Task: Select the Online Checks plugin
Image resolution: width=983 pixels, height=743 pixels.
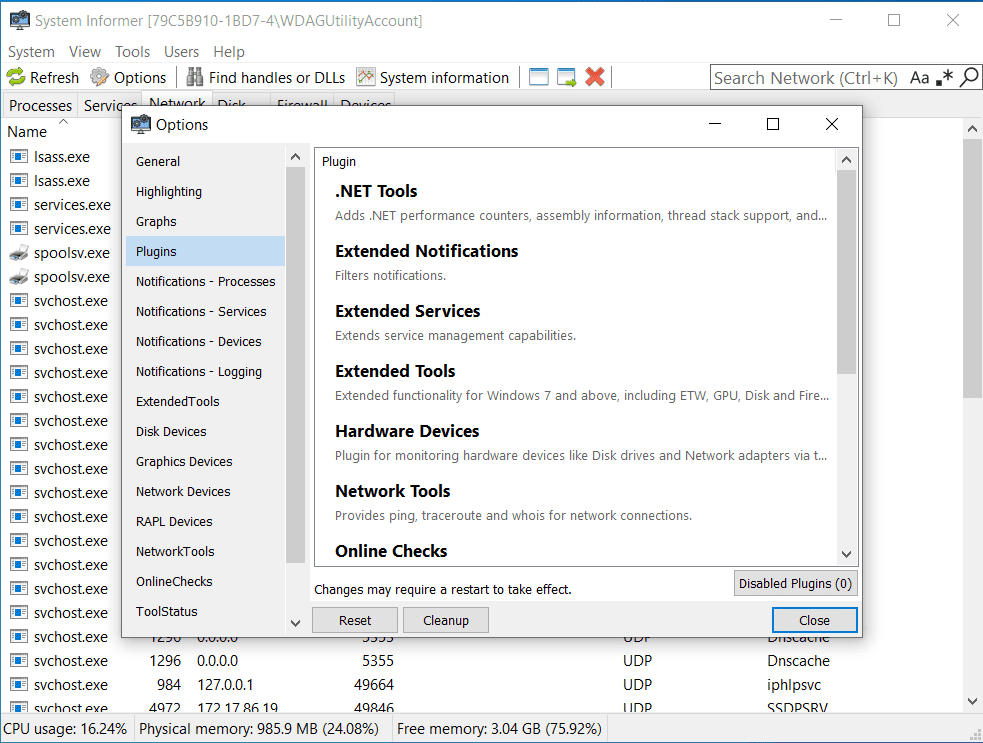Action: click(x=576, y=551)
